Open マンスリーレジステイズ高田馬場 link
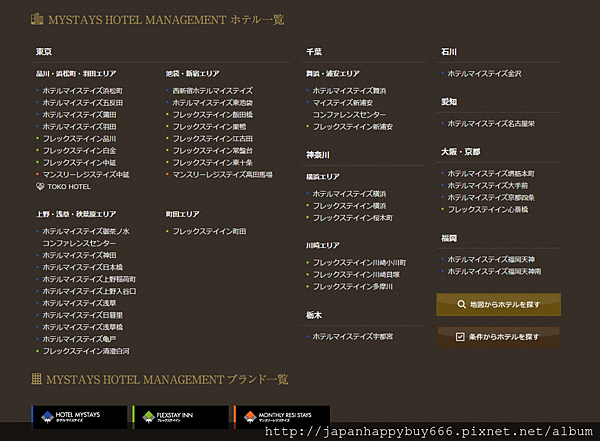The height and width of the screenshot is (441, 600). click(x=222, y=175)
